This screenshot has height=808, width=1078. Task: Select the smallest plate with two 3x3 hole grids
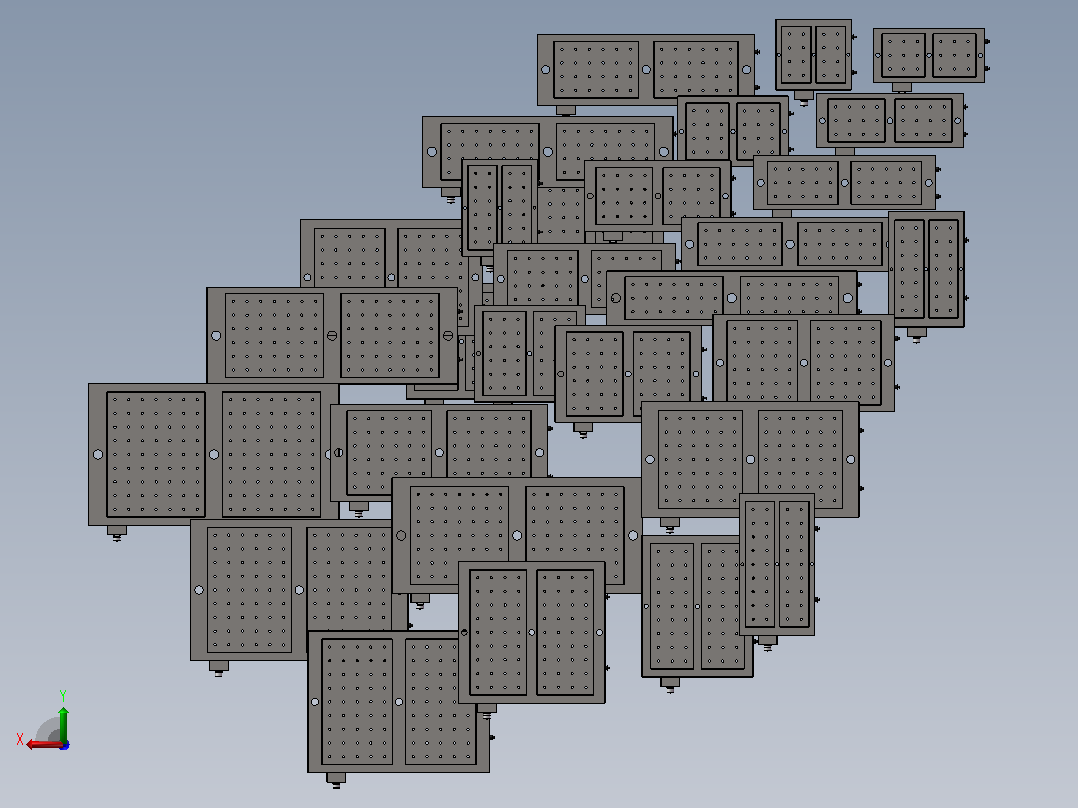928,55
